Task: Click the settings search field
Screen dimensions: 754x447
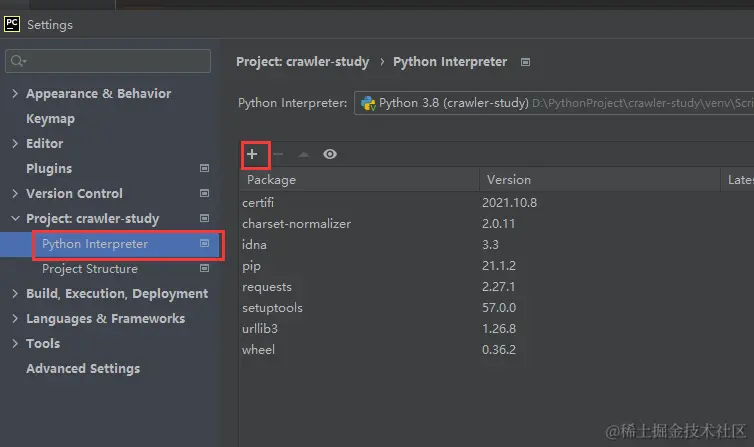Action: coord(108,61)
